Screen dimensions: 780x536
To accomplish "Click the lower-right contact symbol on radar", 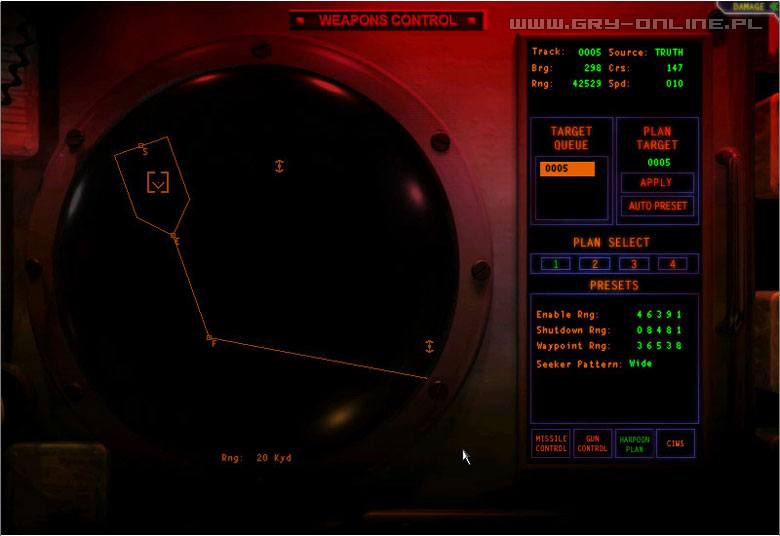I will (429, 346).
